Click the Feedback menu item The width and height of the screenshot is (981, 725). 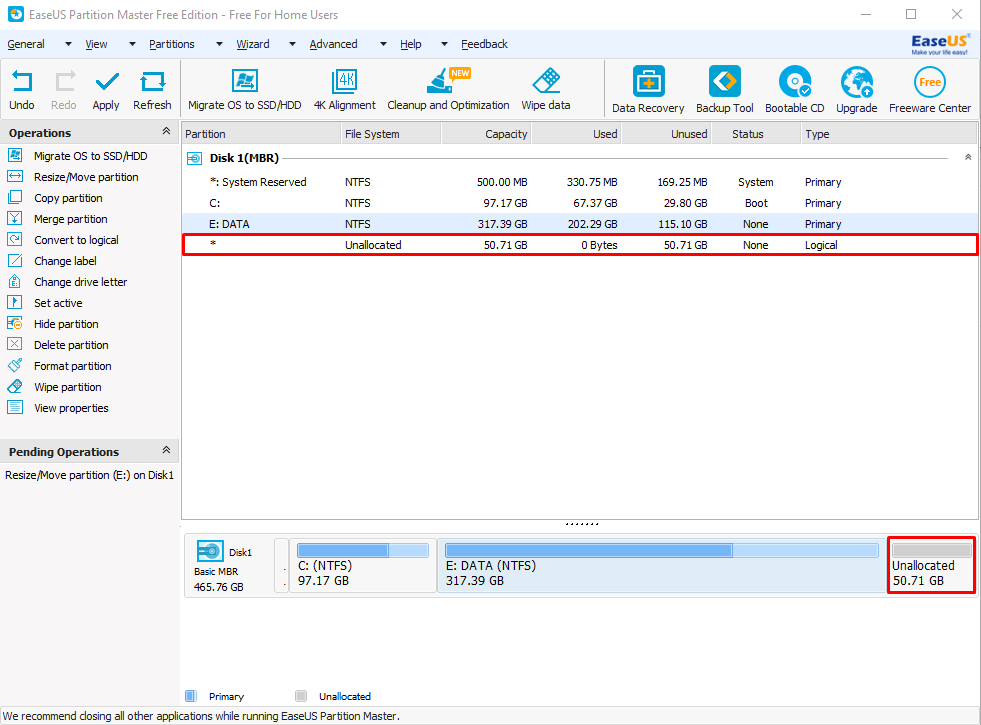click(484, 44)
